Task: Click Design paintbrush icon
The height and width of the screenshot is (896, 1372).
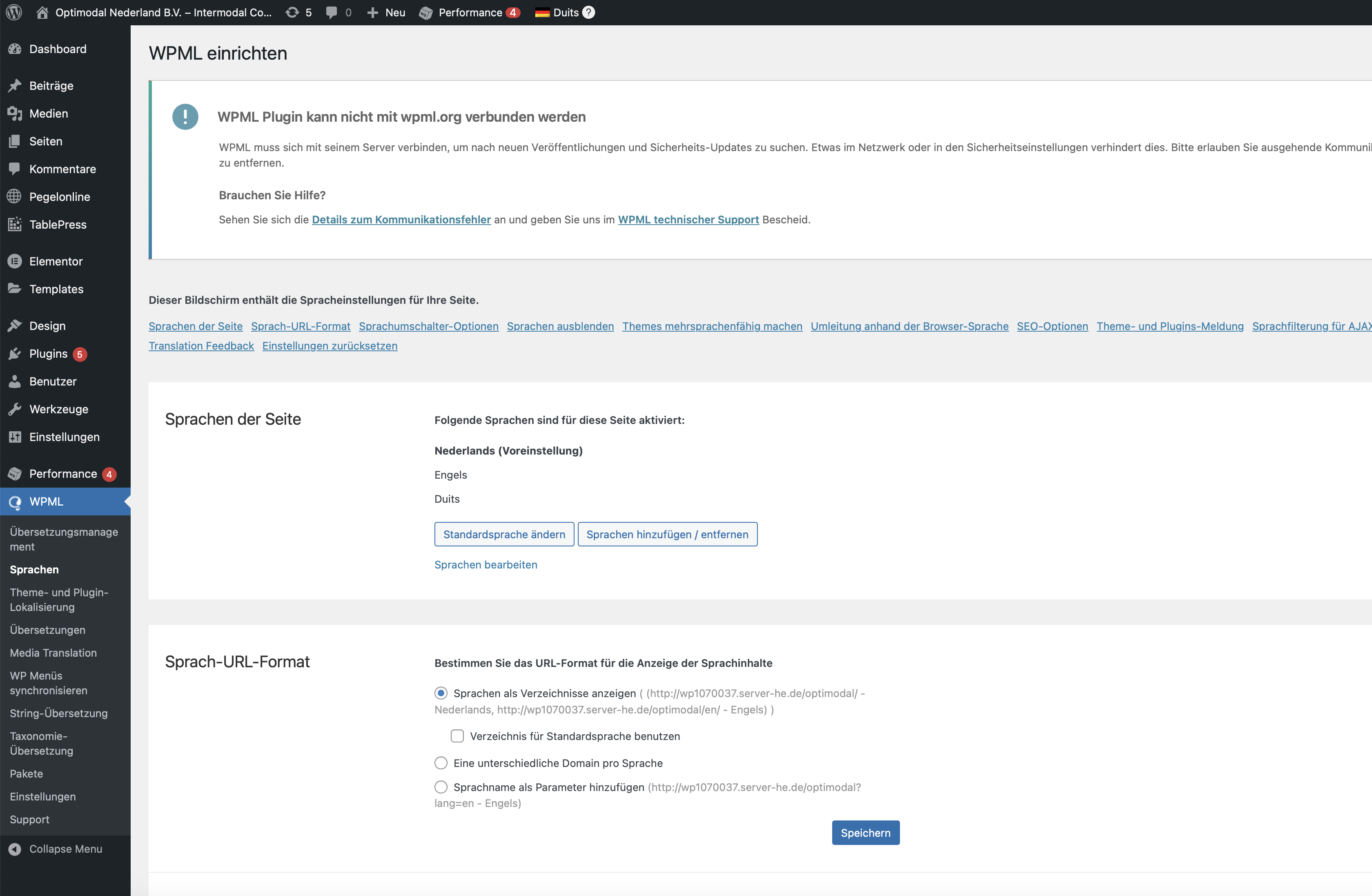Action: (14, 326)
